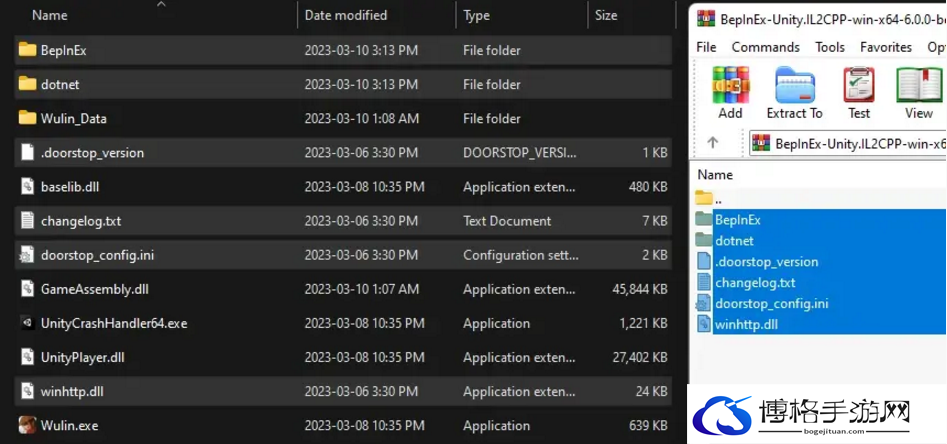
Task: Click the winhttp.dll icon in Explorer
Action: click(27, 391)
